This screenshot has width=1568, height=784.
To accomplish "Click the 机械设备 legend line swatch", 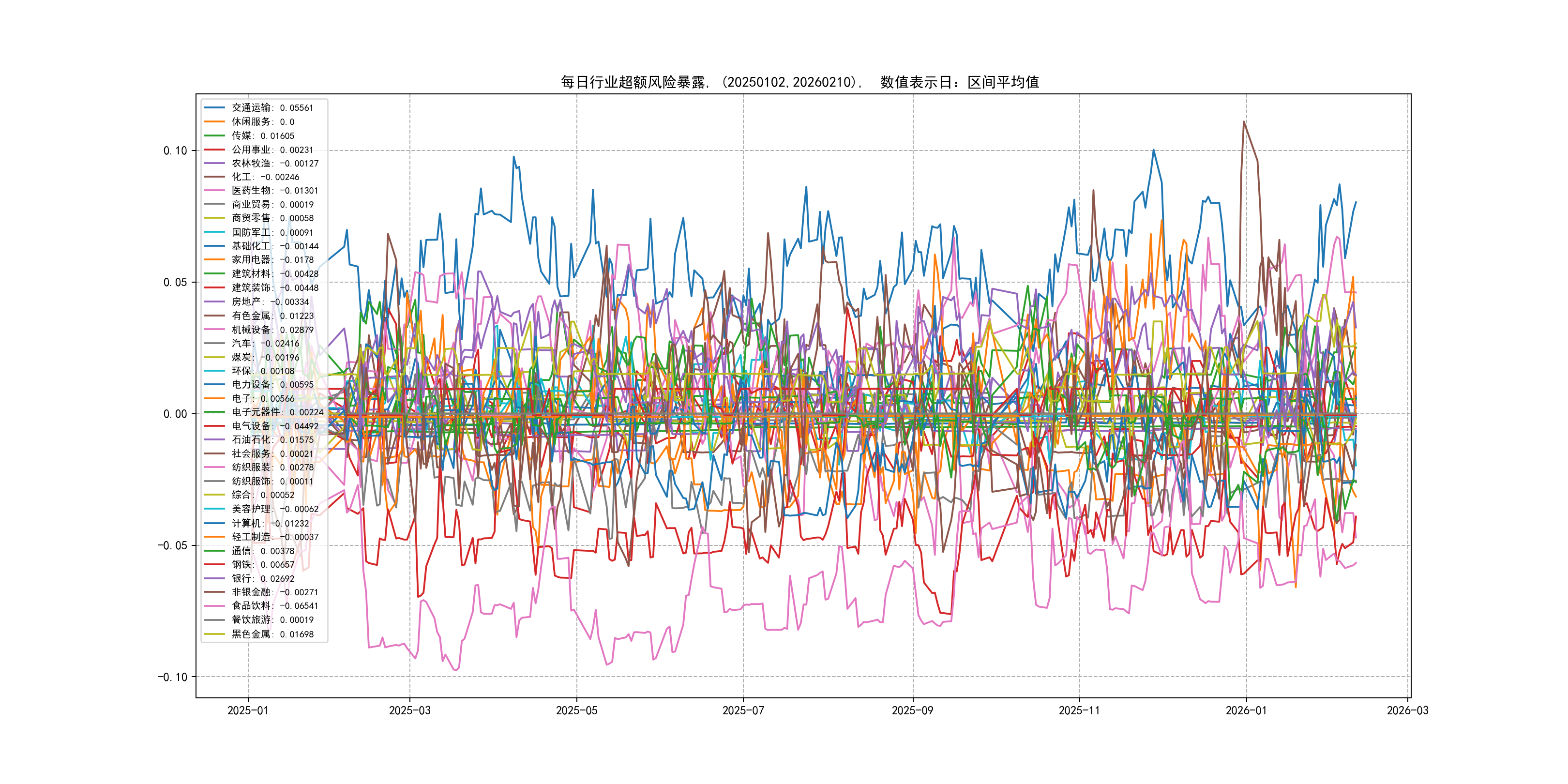I will 214,329.
